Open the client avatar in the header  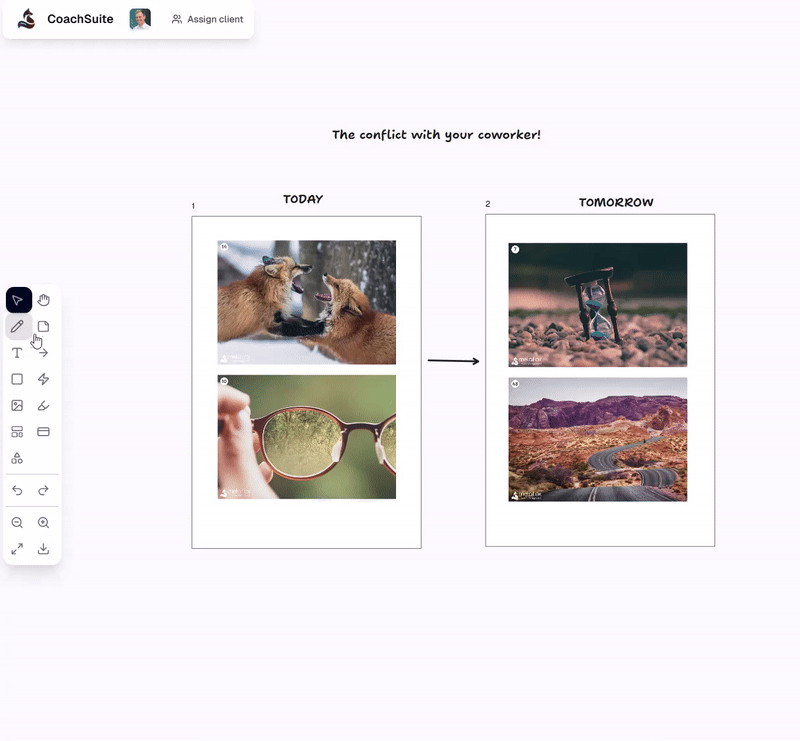click(x=139, y=18)
